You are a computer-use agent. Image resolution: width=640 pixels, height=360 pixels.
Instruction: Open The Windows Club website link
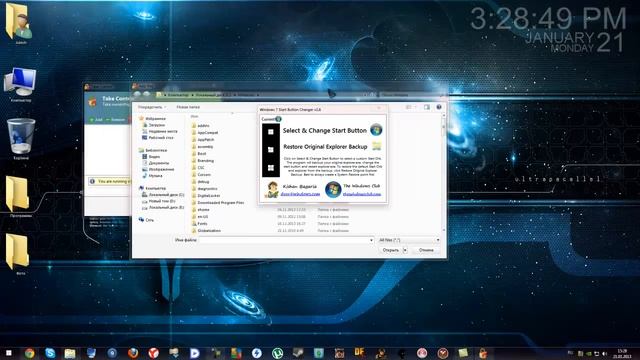pos(362,194)
